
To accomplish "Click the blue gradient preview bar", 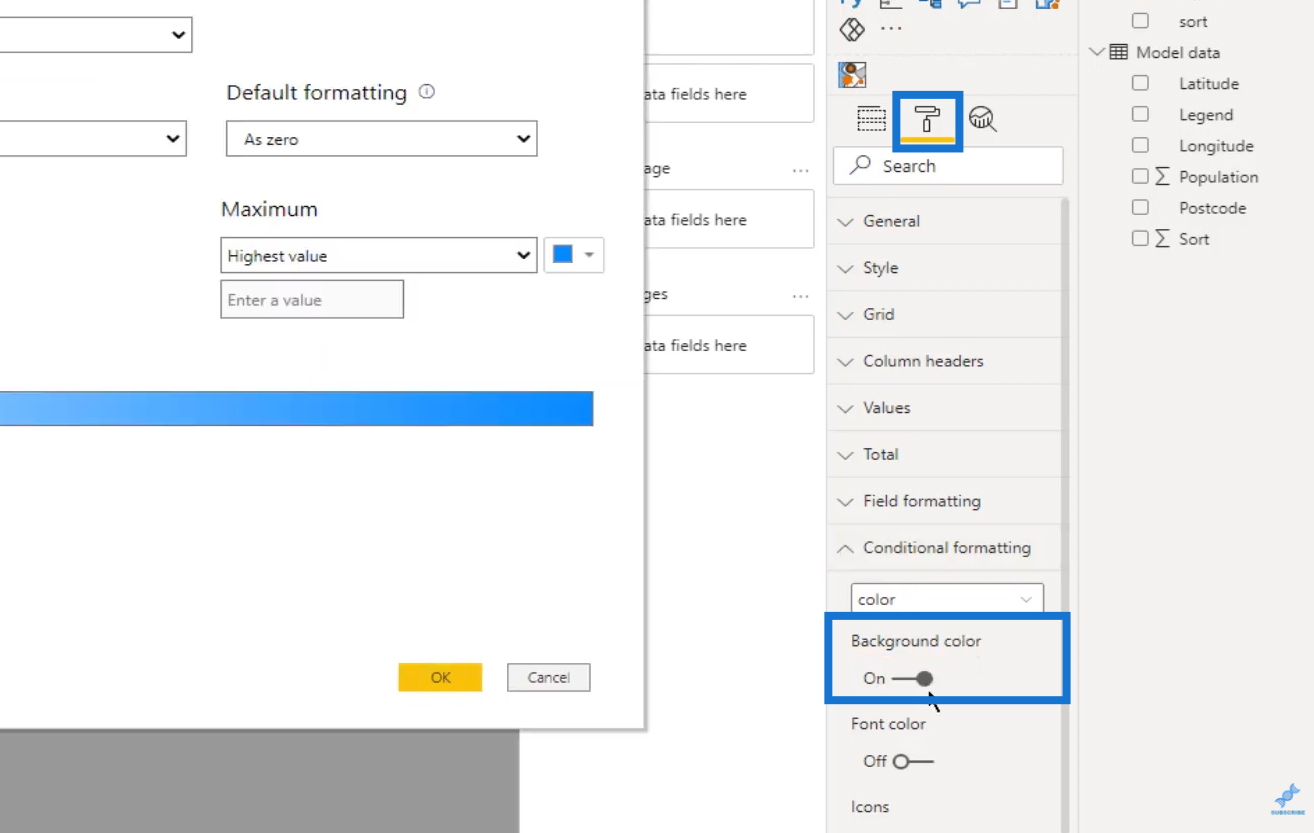I will coord(296,408).
